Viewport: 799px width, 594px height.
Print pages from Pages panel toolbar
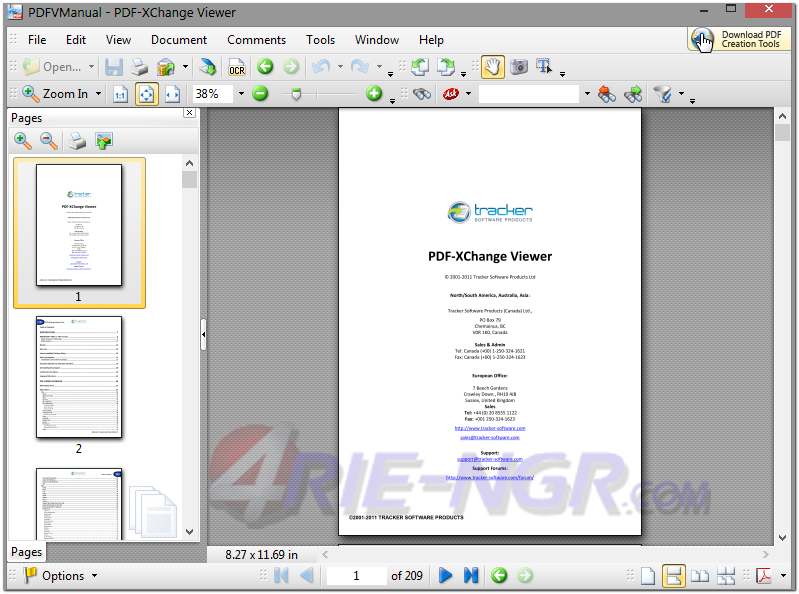click(77, 141)
